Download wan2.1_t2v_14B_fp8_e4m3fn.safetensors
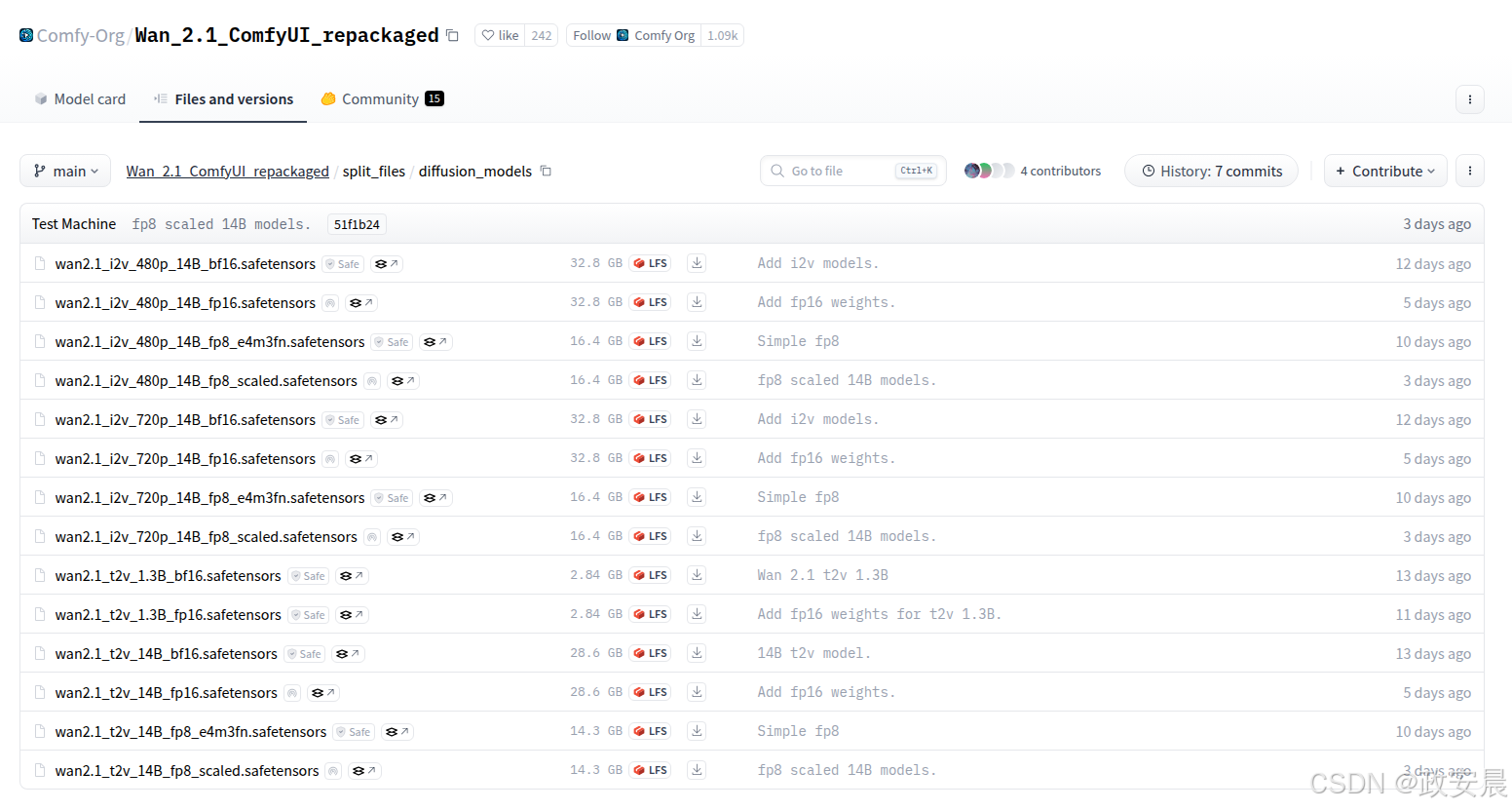This screenshot has width=1512, height=810. click(x=697, y=731)
